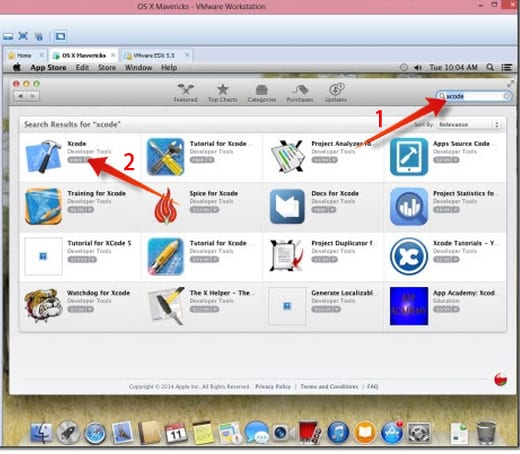Click the VMware full screen toolbar icon

(23, 36)
